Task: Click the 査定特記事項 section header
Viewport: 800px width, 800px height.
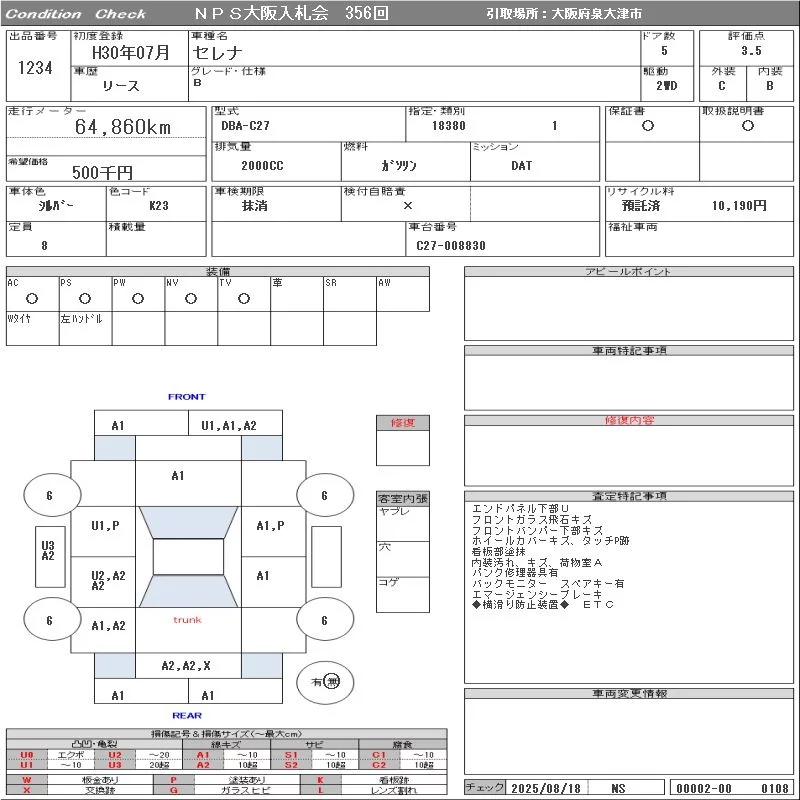Action: (629, 496)
